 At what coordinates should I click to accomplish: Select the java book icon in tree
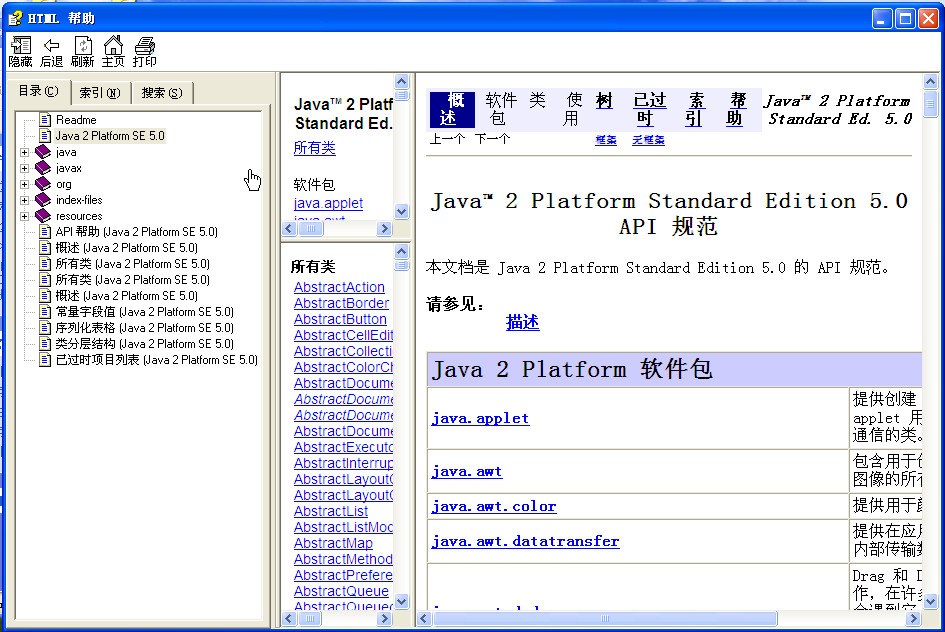(43, 152)
